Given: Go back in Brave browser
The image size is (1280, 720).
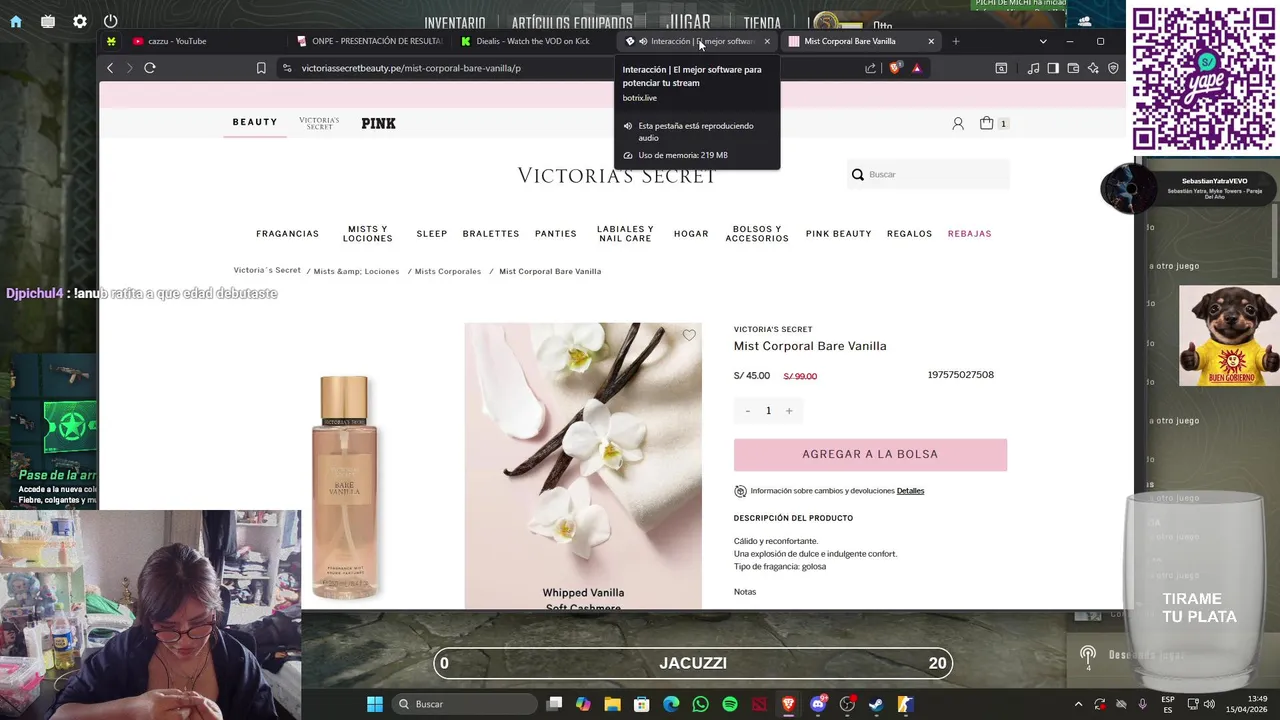Looking at the screenshot, I should tap(110, 68).
